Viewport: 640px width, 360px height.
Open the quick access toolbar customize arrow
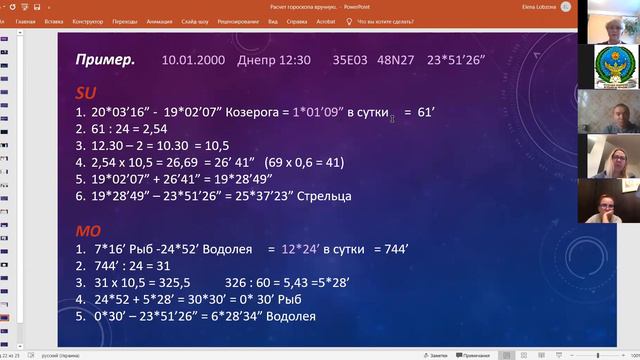click(x=49, y=7)
